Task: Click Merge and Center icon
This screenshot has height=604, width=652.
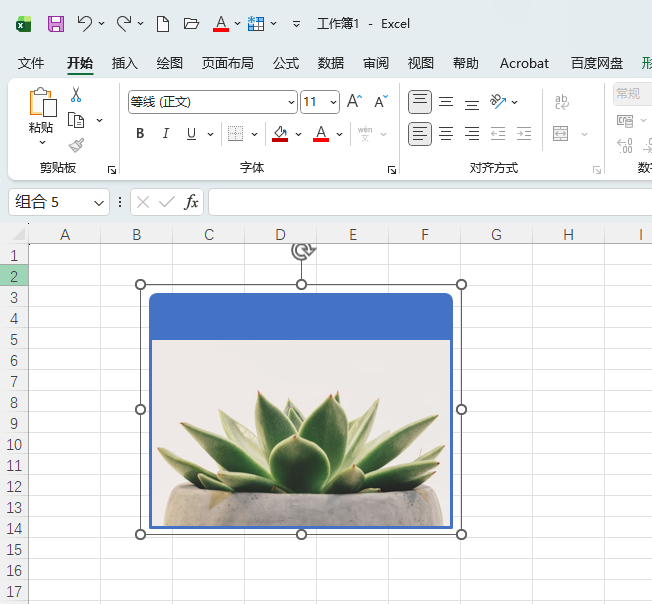Action: click(561, 134)
